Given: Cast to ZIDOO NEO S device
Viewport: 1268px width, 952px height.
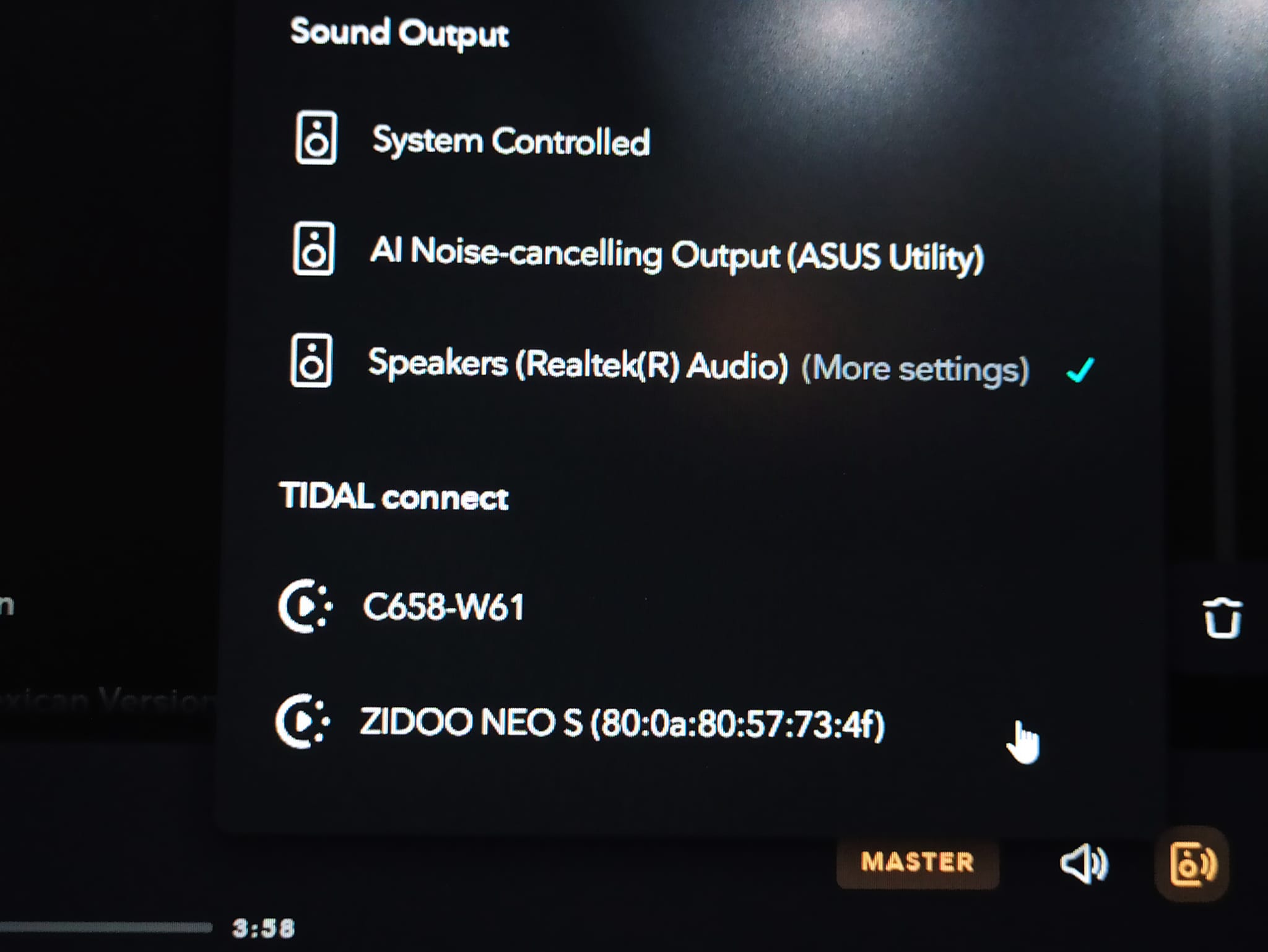Looking at the screenshot, I should pyautogui.click(x=622, y=723).
